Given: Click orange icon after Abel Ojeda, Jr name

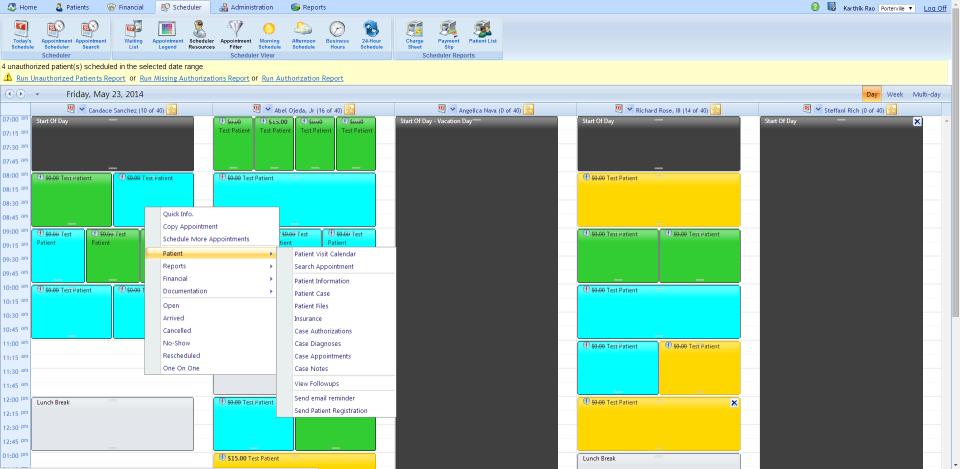Looking at the screenshot, I should (350, 110).
